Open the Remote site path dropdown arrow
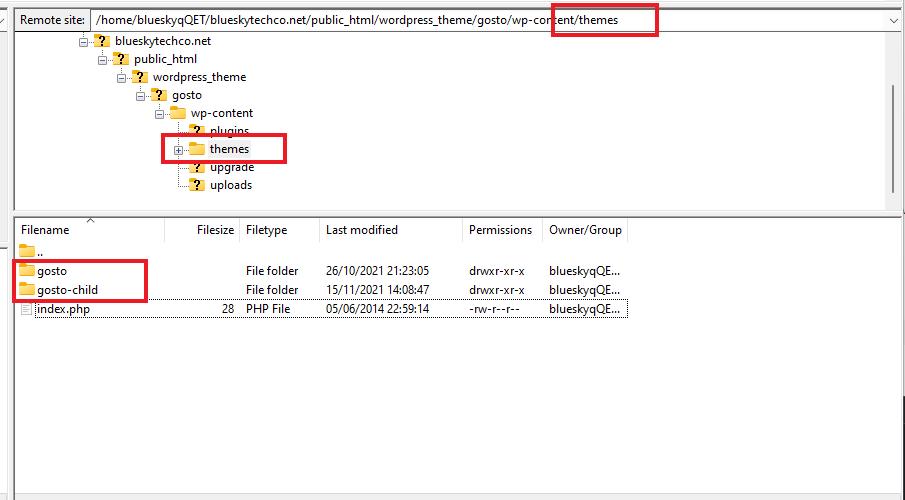Screen dimensions: 905x500 (x=894, y=21)
